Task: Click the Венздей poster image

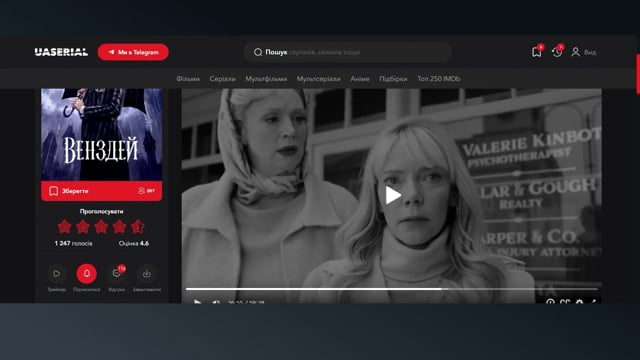Action: click(102, 135)
